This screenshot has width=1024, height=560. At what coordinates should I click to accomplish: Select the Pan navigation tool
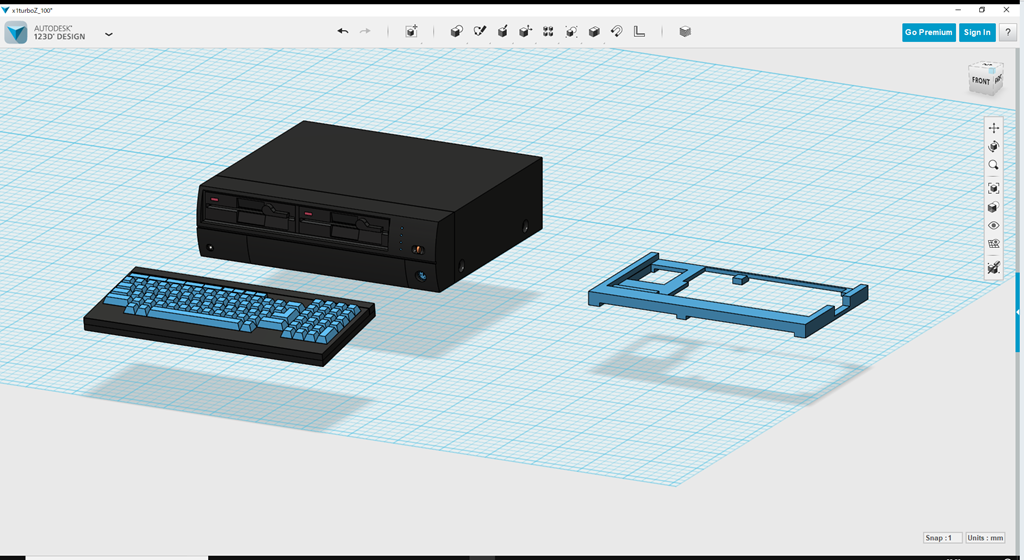(993, 128)
